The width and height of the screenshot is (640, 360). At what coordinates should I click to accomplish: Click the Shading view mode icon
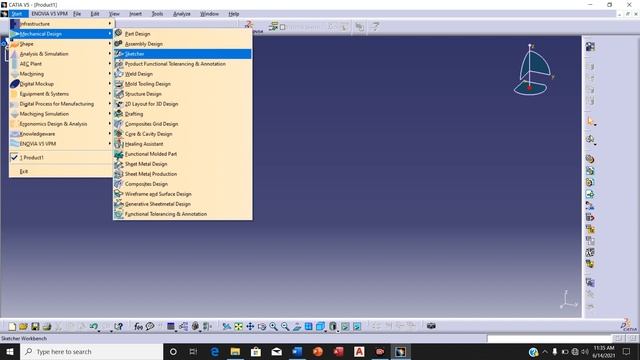tap(333, 326)
